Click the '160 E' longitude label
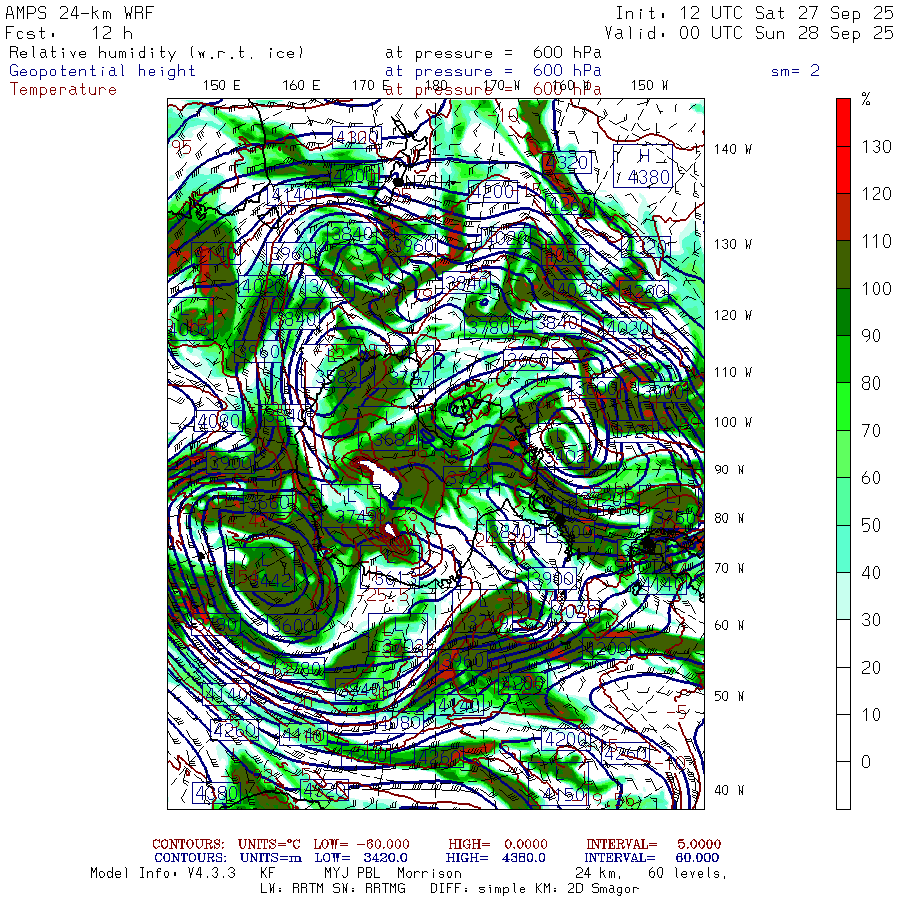The height and width of the screenshot is (900, 900). point(301,86)
